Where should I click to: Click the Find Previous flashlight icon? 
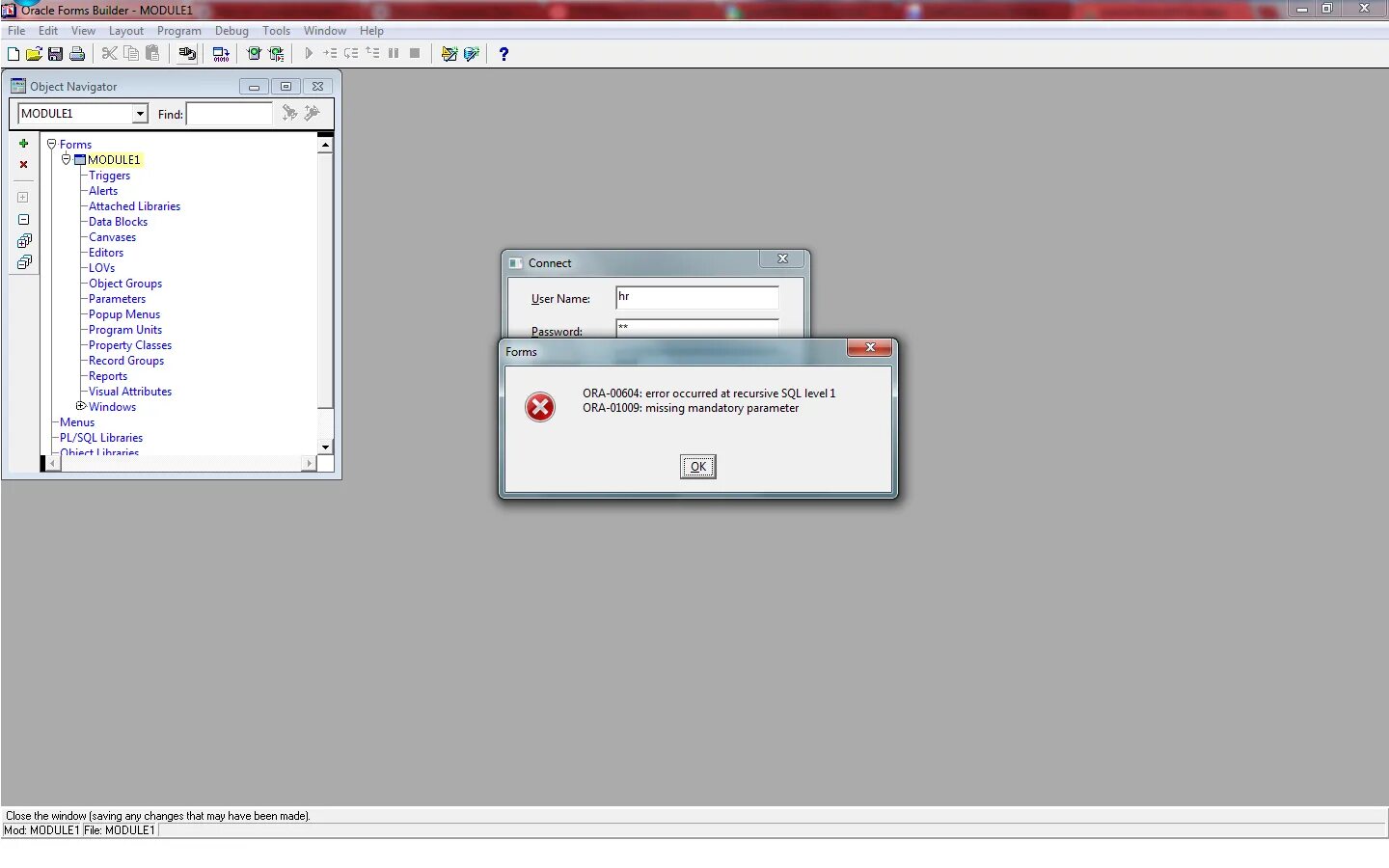[312, 114]
